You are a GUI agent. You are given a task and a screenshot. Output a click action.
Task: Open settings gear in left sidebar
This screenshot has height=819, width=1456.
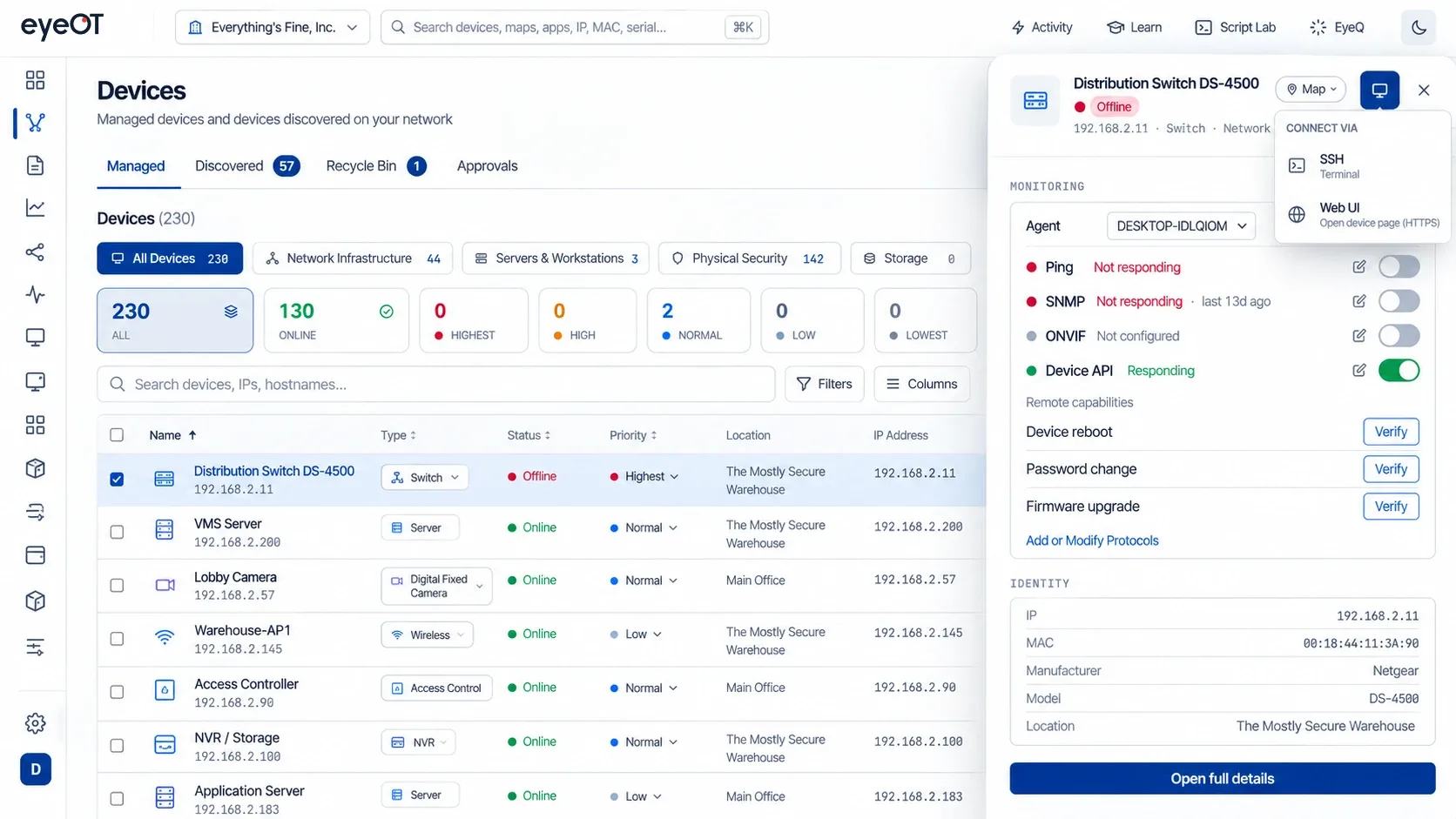[x=36, y=723]
